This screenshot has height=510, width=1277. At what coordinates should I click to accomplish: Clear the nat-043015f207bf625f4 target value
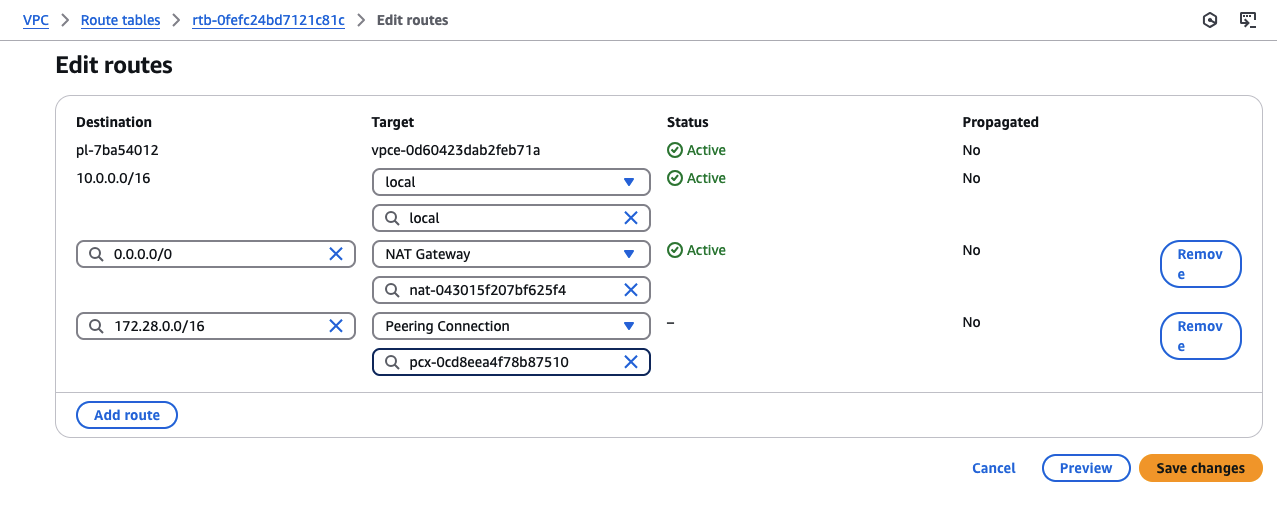(631, 290)
